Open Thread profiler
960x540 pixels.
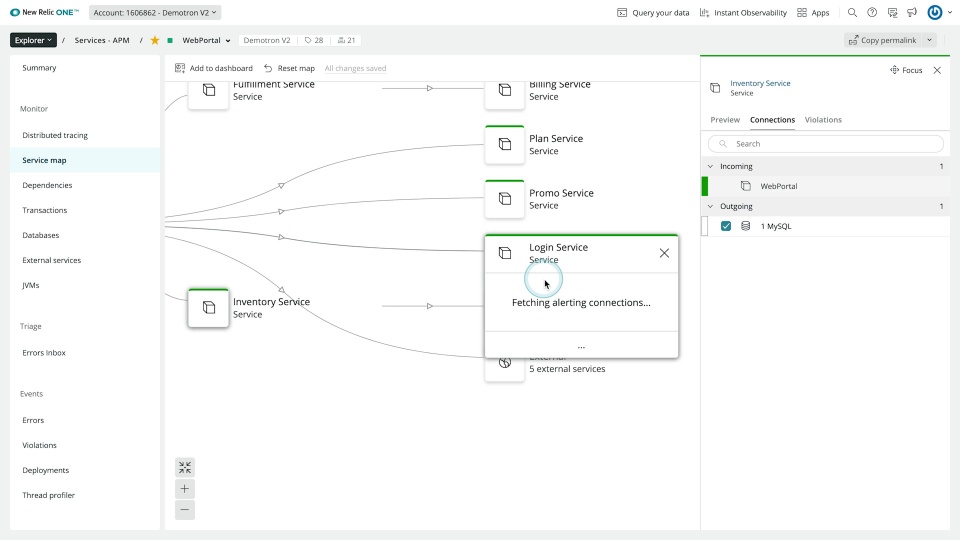[x=48, y=496]
